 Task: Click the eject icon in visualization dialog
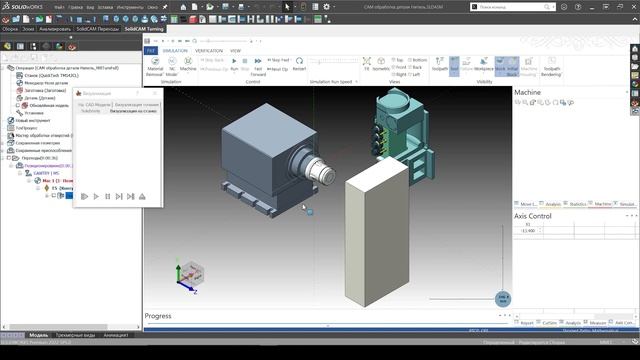tap(142, 197)
